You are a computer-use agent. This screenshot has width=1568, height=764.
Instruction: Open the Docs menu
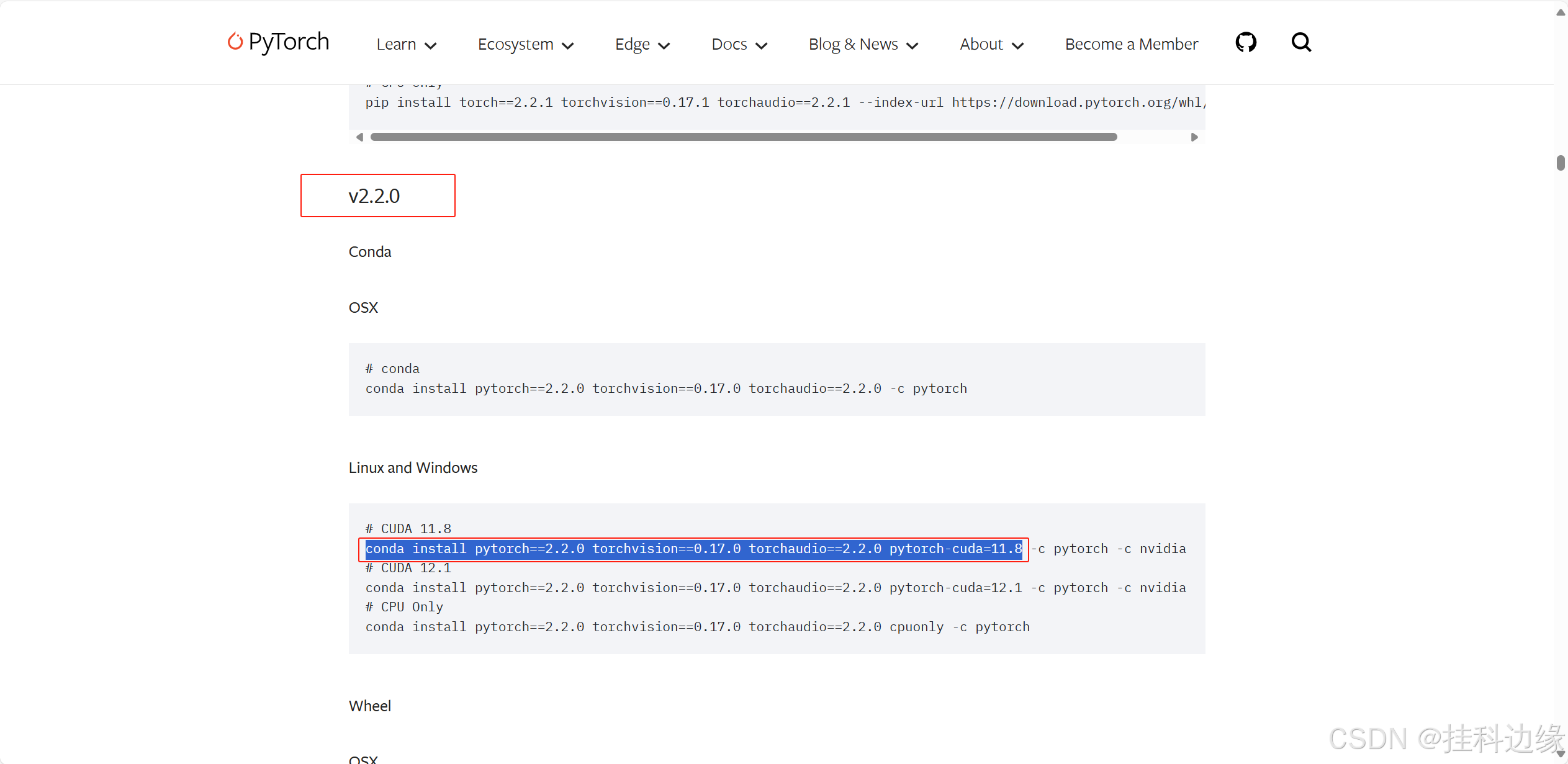point(739,45)
